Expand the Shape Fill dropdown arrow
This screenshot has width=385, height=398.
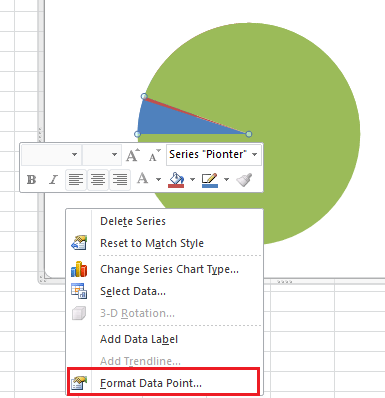tap(192, 180)
